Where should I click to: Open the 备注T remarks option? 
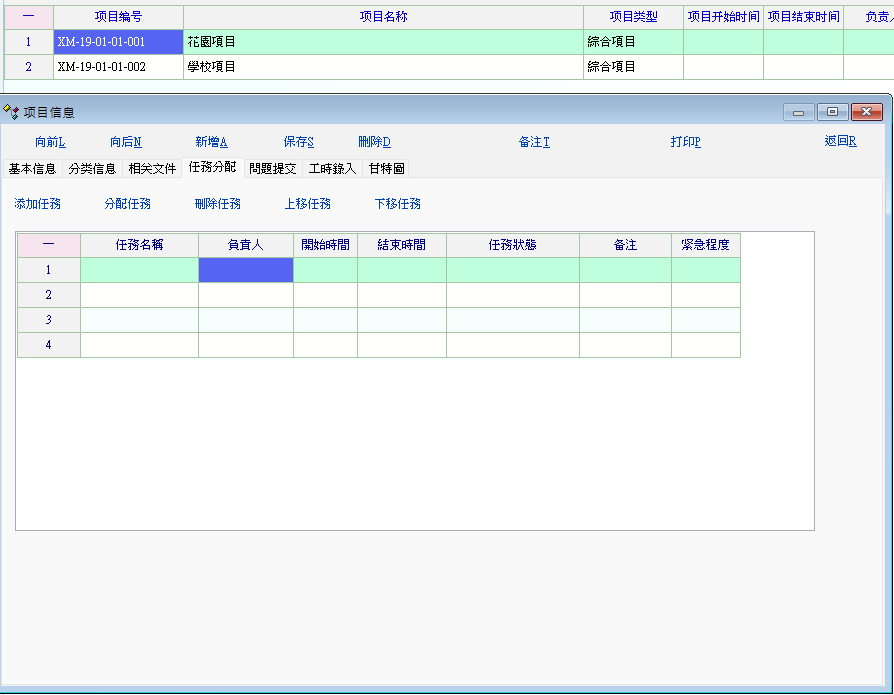click(x=534, y=142)
